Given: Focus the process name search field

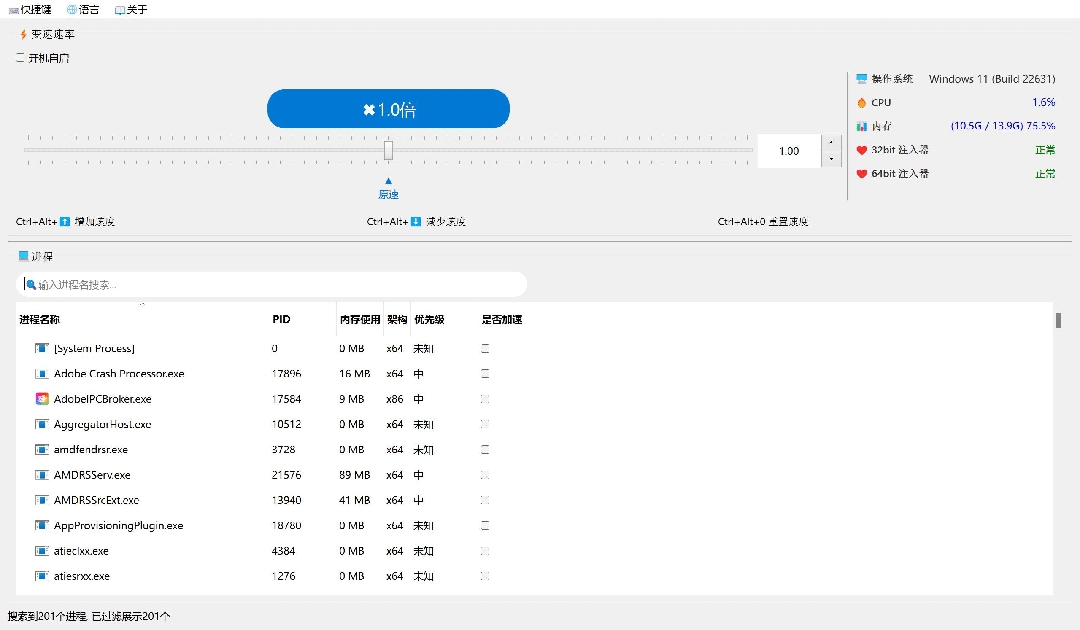Looking at the screenshot, I should point(275,285).
